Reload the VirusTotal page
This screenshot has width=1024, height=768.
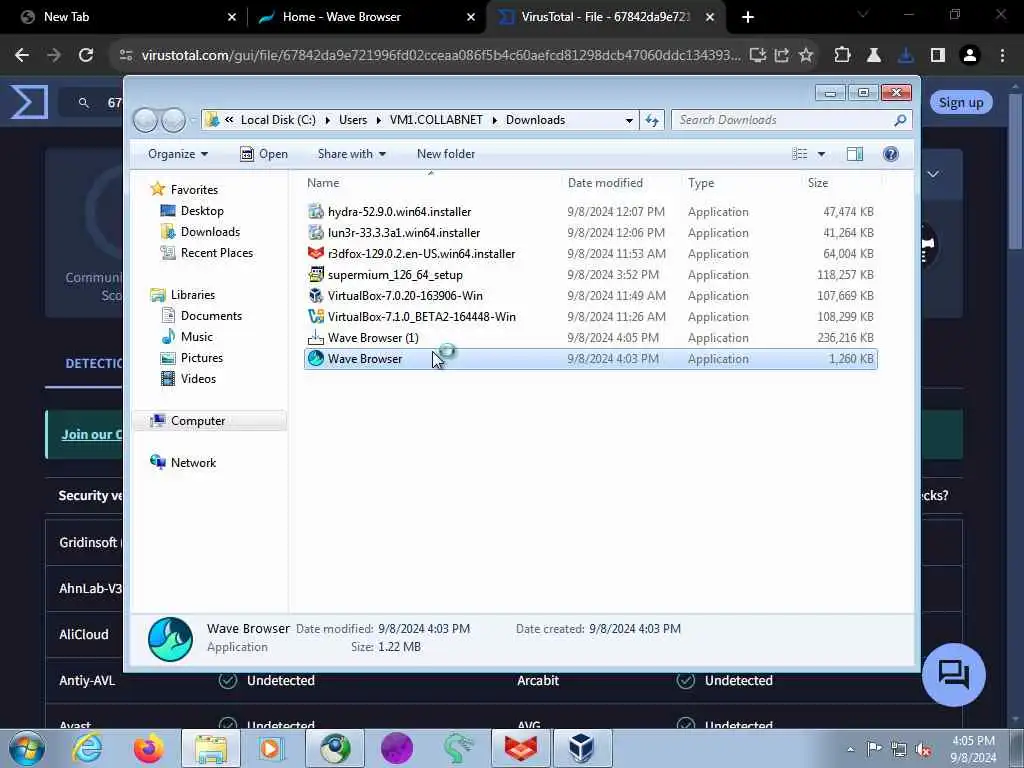86,55
